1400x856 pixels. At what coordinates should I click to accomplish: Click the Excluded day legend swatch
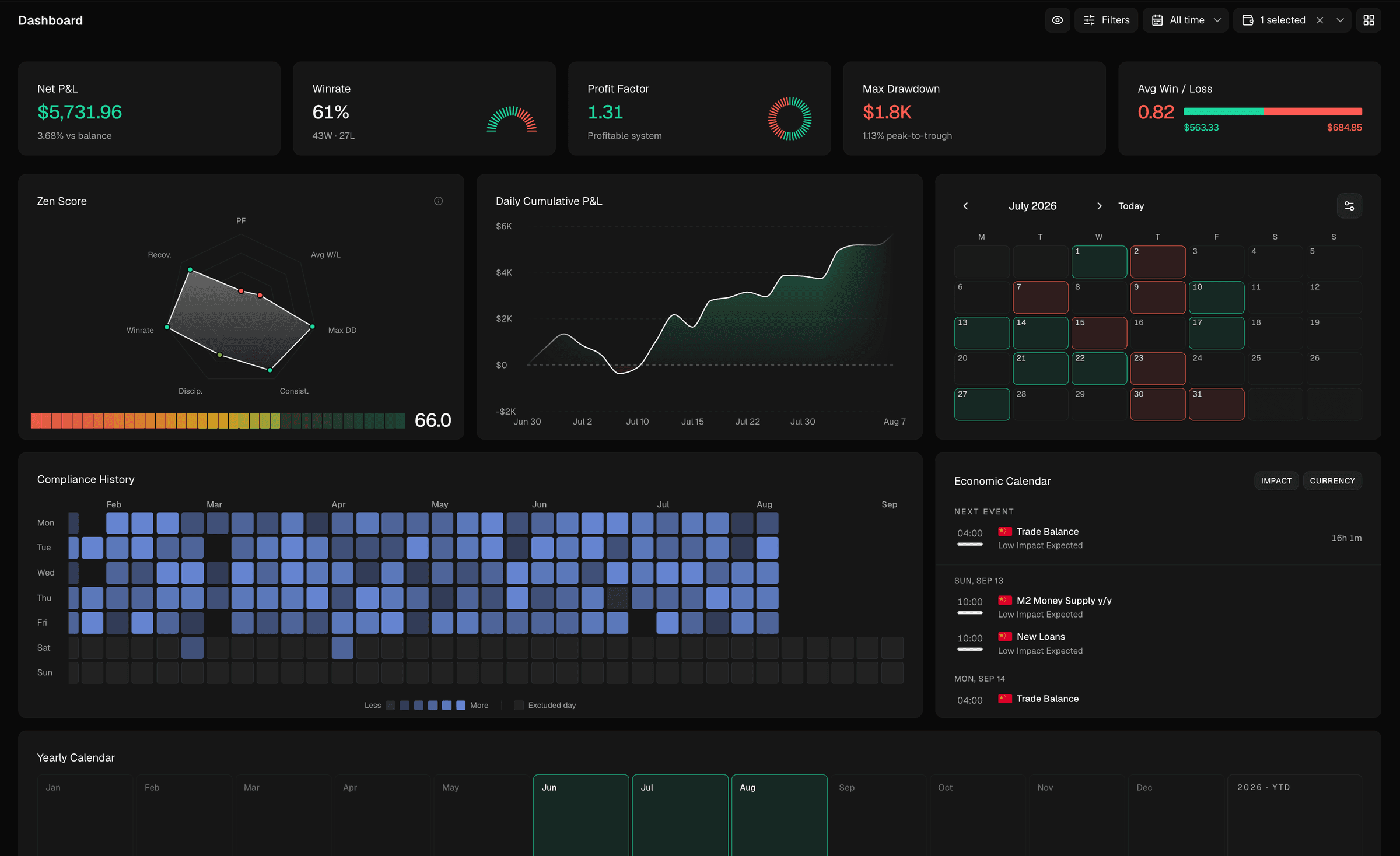pos(519,706)
